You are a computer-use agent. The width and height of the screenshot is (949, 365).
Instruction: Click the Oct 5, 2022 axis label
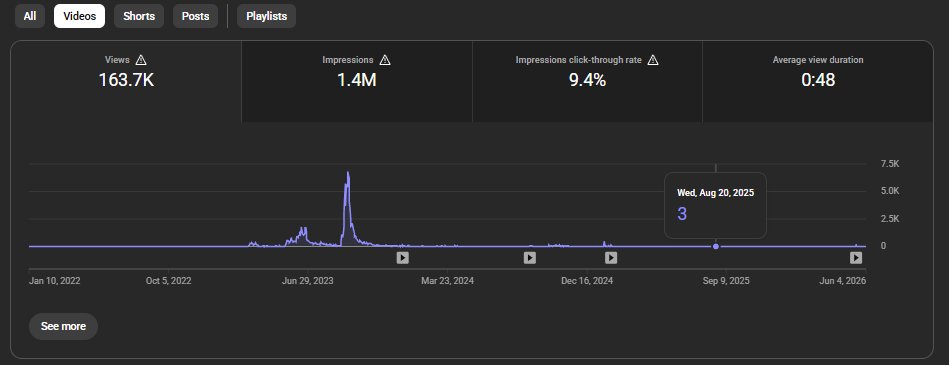169,281
